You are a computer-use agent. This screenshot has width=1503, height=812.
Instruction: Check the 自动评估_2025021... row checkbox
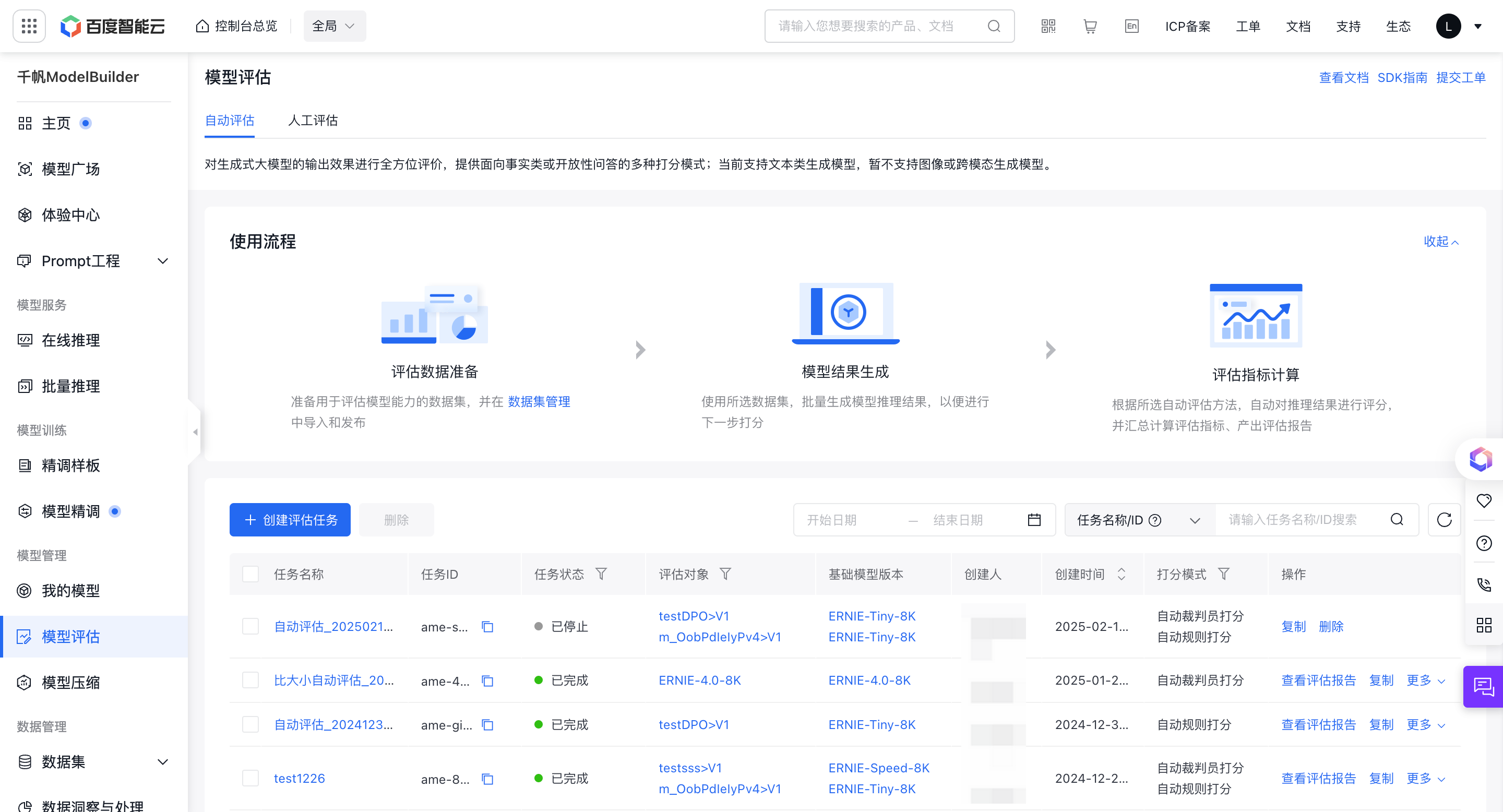click(250, 627)
